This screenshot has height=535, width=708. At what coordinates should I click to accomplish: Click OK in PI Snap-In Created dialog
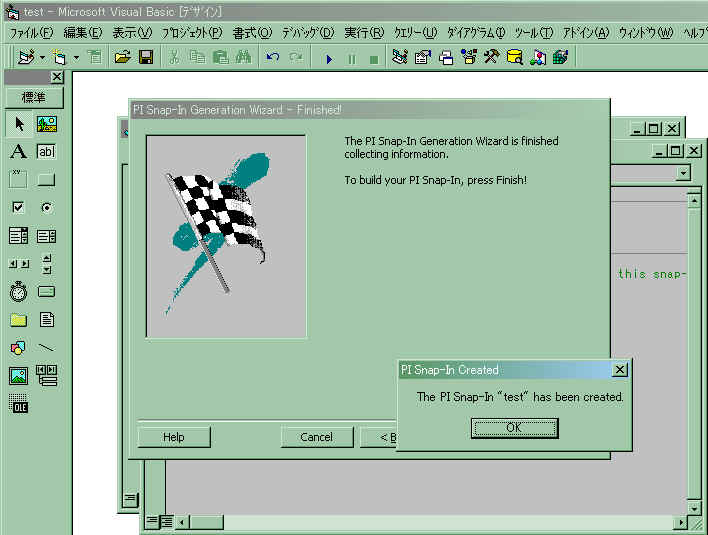tap(514, 428)
